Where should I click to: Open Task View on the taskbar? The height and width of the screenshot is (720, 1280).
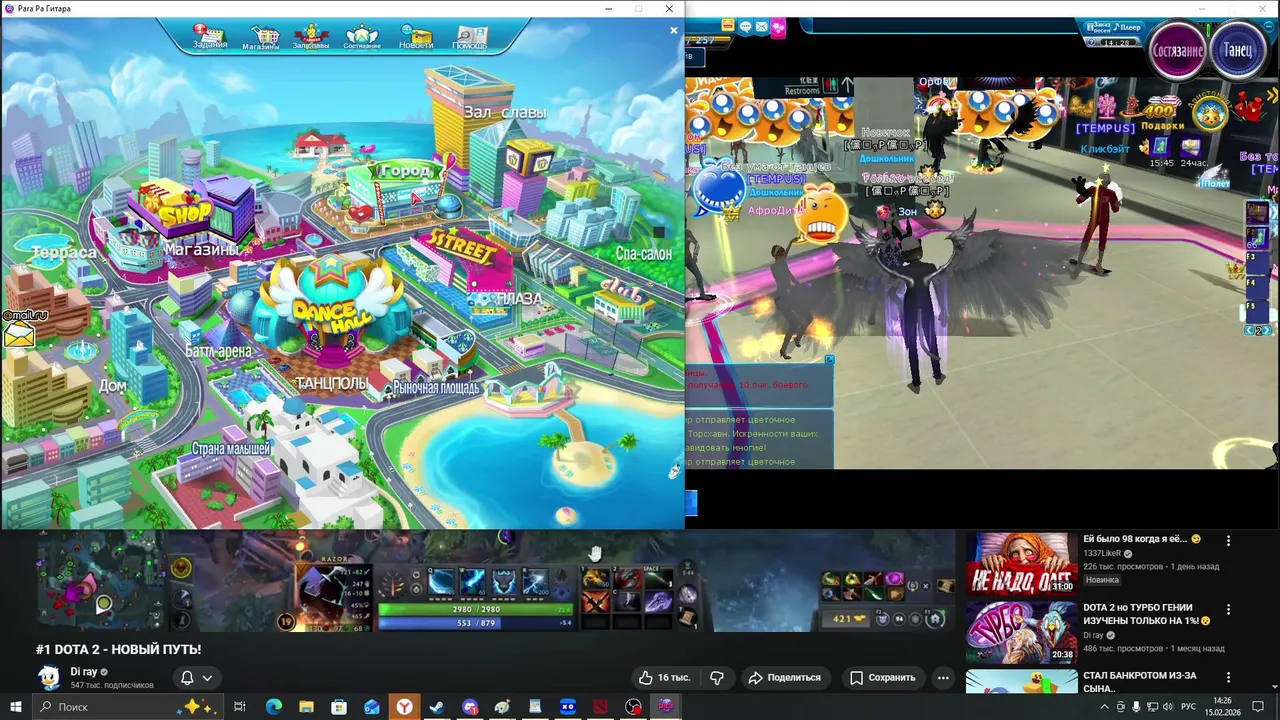[x=239, y=707]
